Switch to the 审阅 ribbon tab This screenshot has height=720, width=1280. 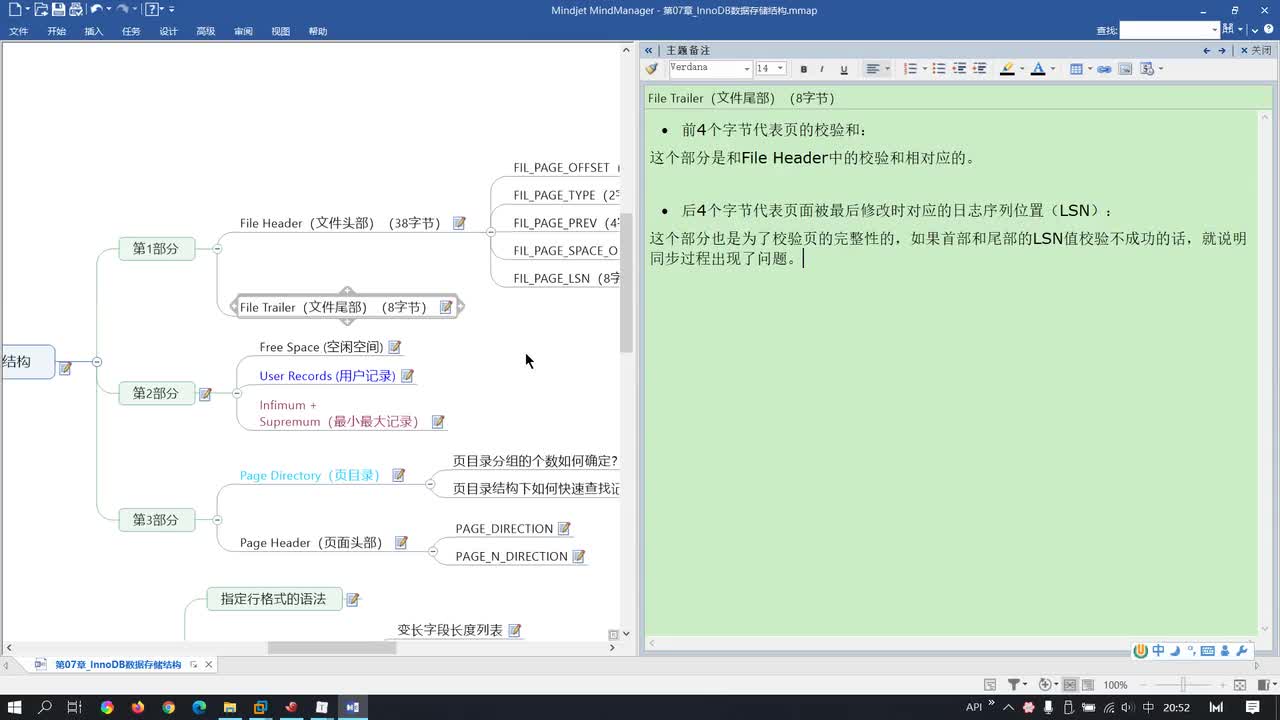(x=243, y=31)
